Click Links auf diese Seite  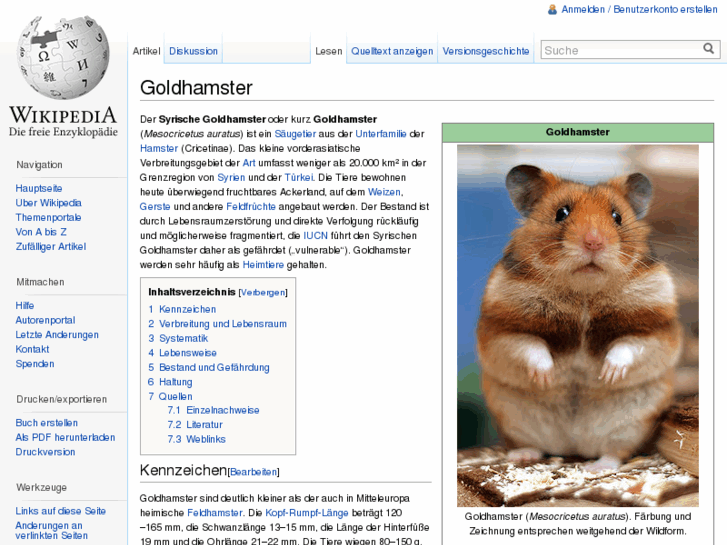click(x=60, y=511)
